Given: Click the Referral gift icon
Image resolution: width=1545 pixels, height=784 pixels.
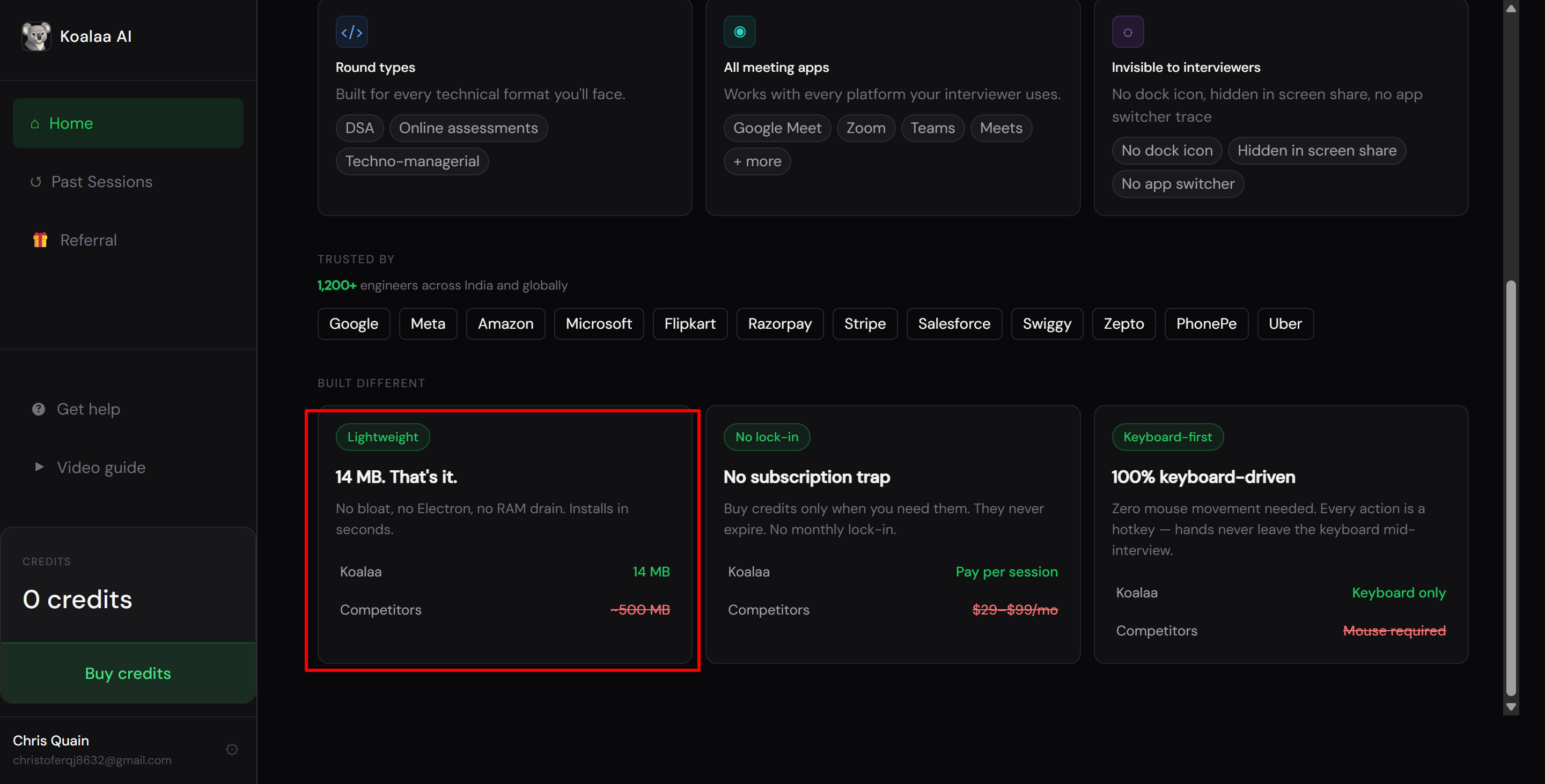Looking at the screenshot, I should pos(40,240).
